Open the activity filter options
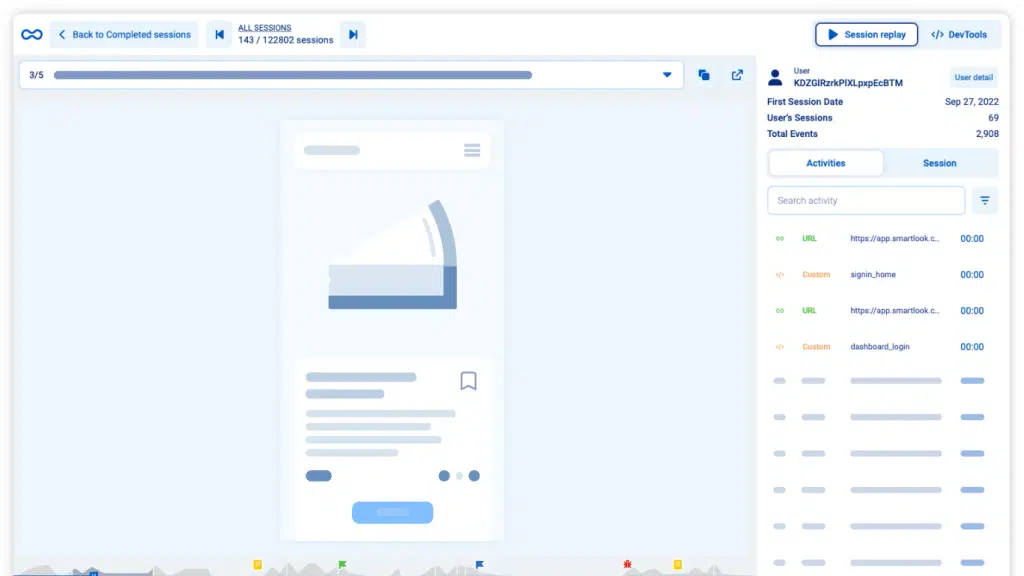Image resolution: width=1024 pixels, height=576 pixels. (x=985, y=200)
